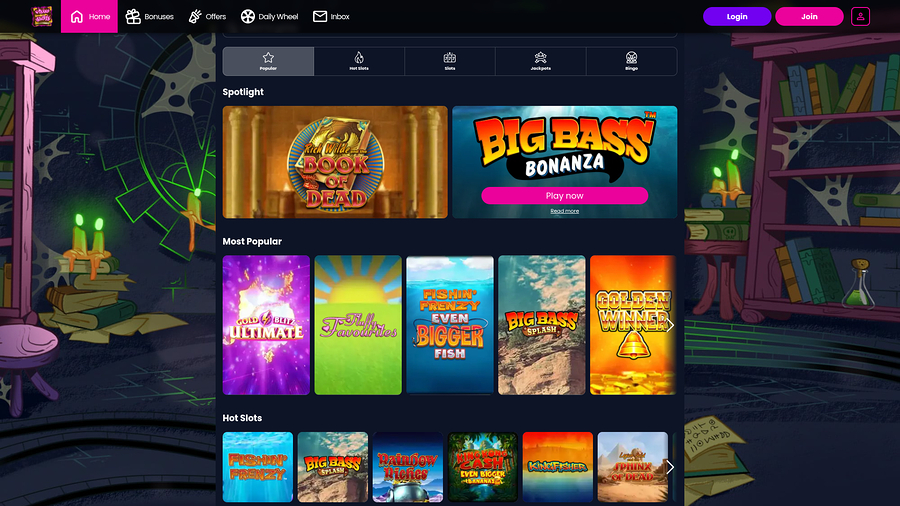Click the Join button
Image resolution: width=900 pixels, height=506 pixels.
(x=809, y=17)
